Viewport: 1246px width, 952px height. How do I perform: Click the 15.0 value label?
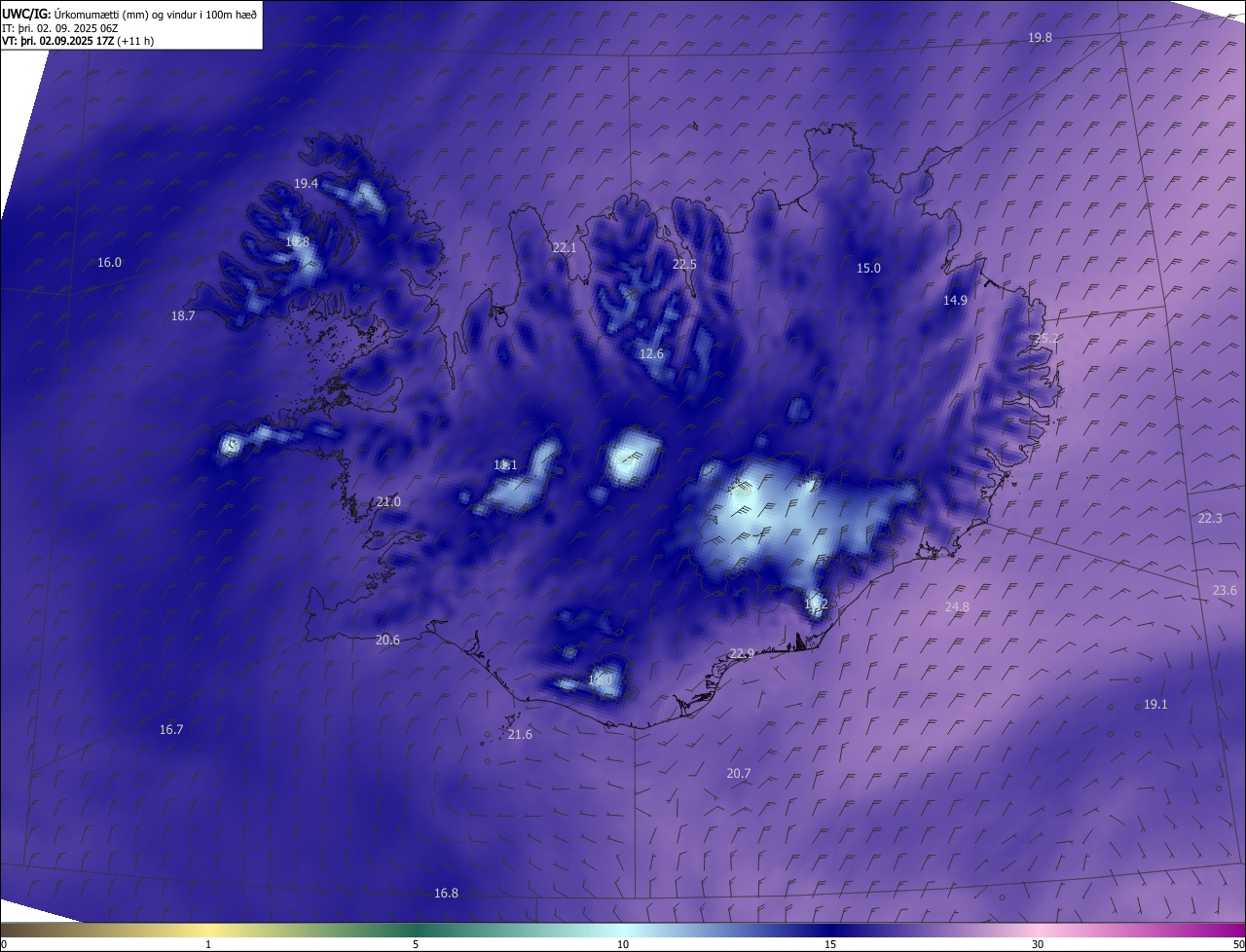click(868, 268)
